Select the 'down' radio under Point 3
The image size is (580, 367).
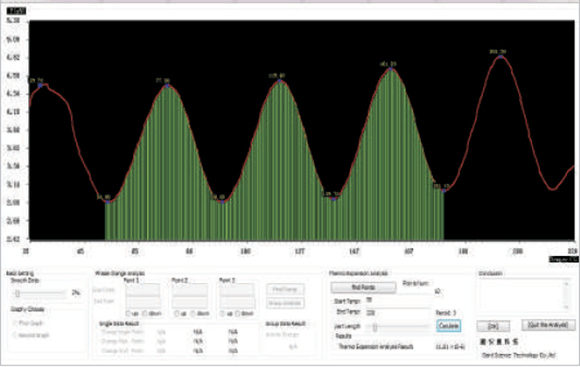239,314
